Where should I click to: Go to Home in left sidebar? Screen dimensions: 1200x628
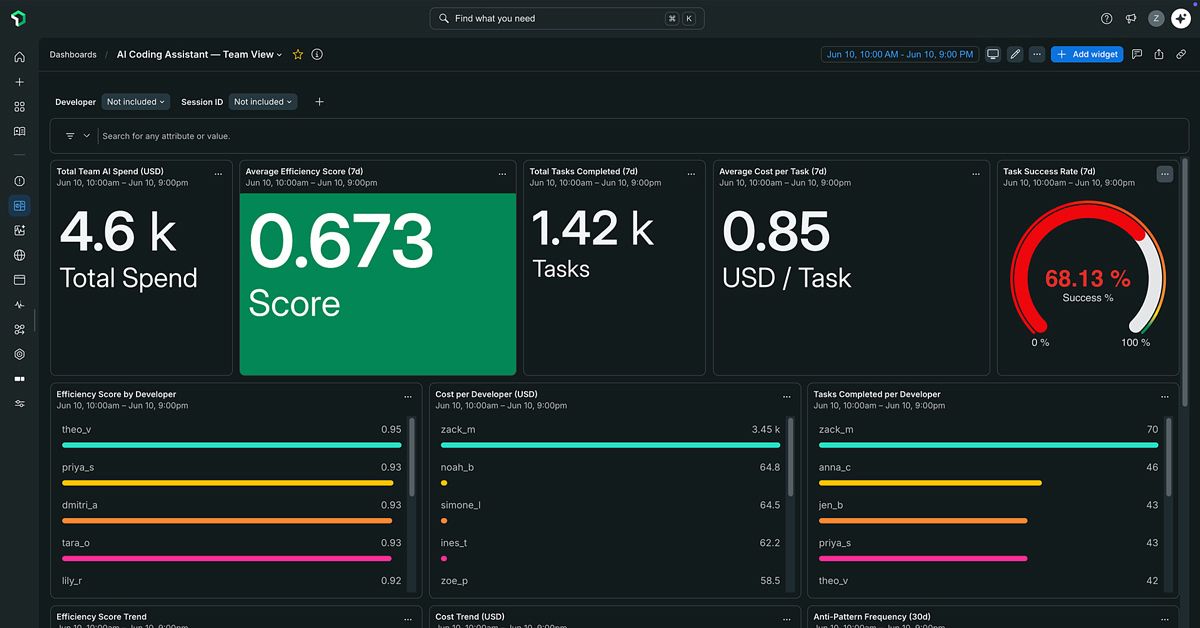pyautogui.click(x=19, y=58)
